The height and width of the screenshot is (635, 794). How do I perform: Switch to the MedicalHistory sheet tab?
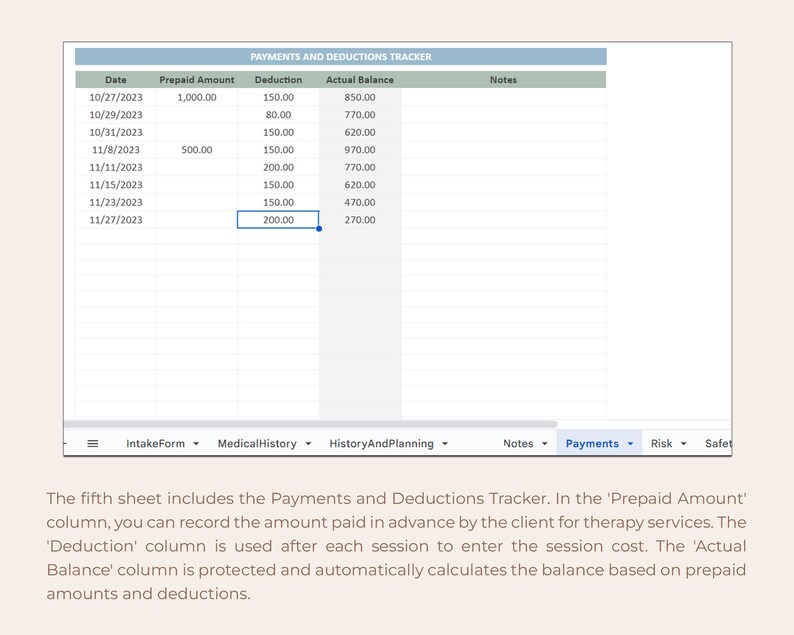click(x=257, y=444)
